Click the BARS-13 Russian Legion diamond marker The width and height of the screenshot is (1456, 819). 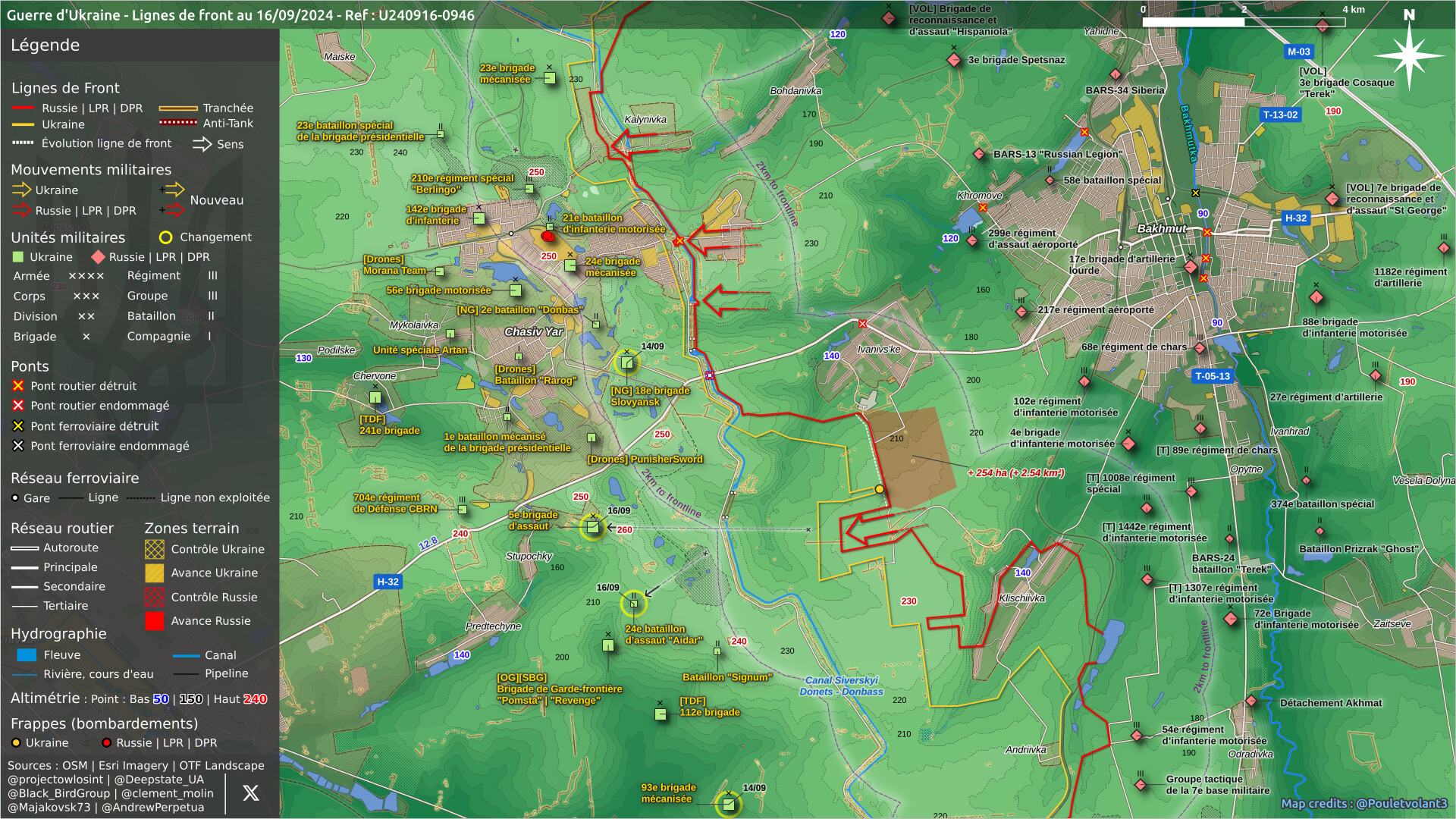(x=979, y=154)
